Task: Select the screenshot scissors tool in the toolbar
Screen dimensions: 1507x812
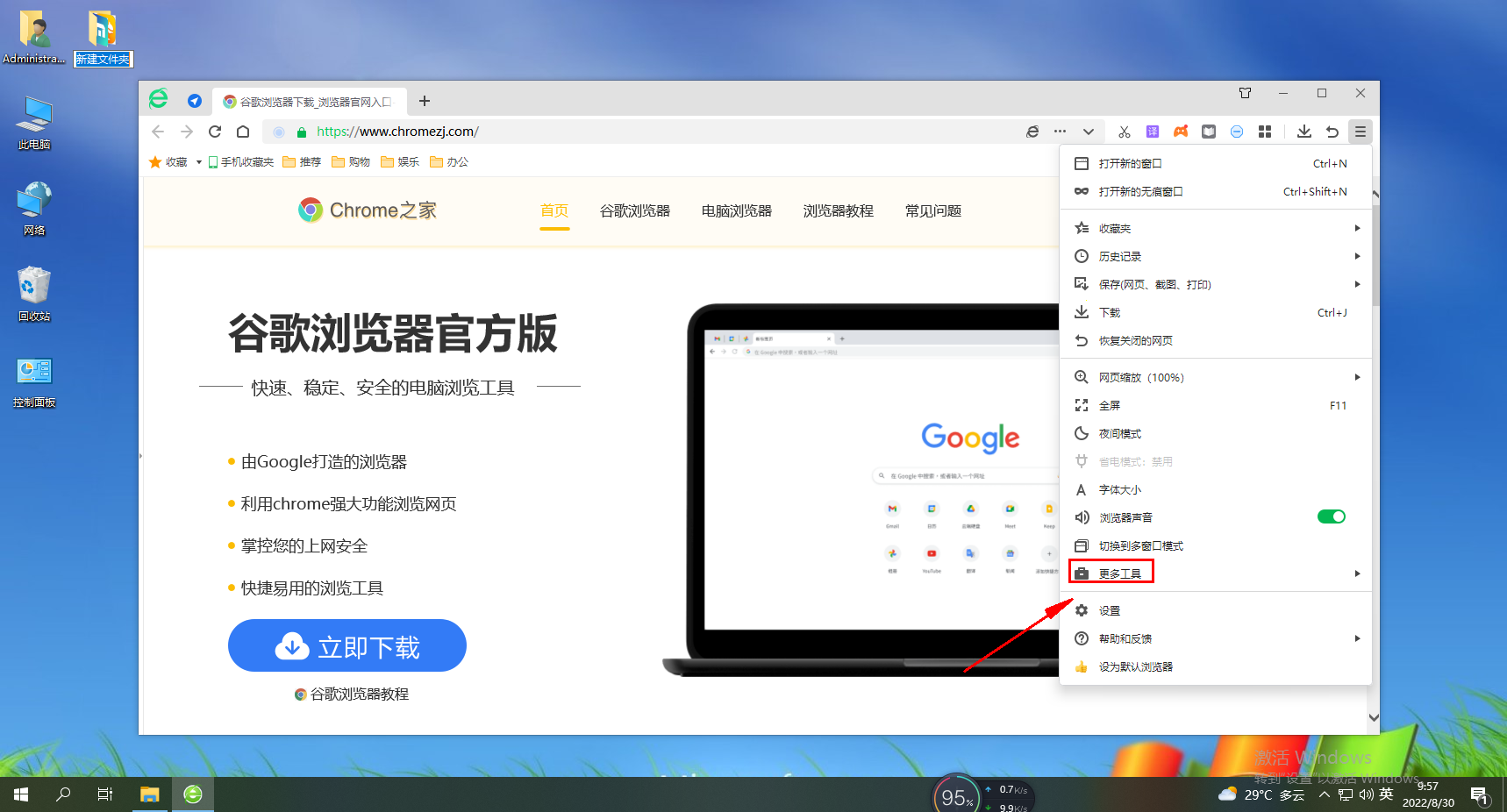Action: coord(1124,132)
